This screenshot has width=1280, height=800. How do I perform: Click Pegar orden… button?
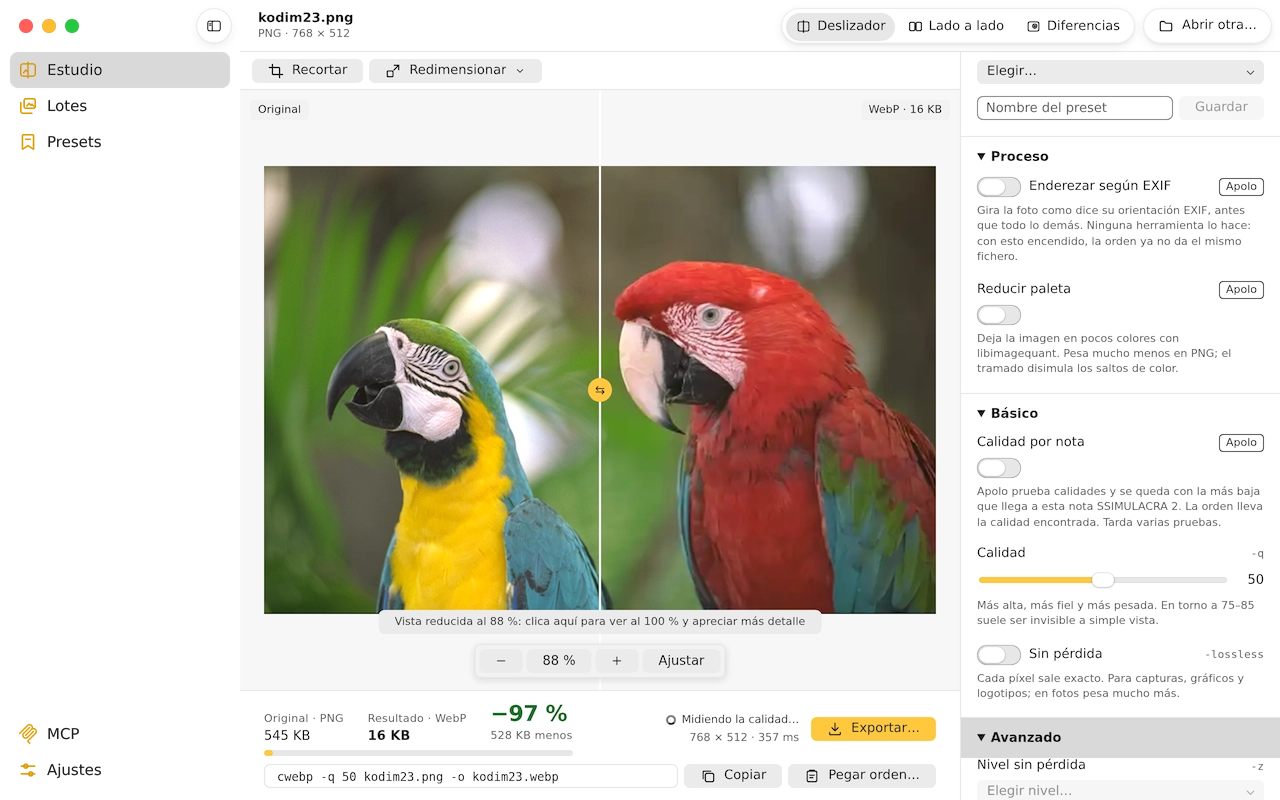(862, 776)
